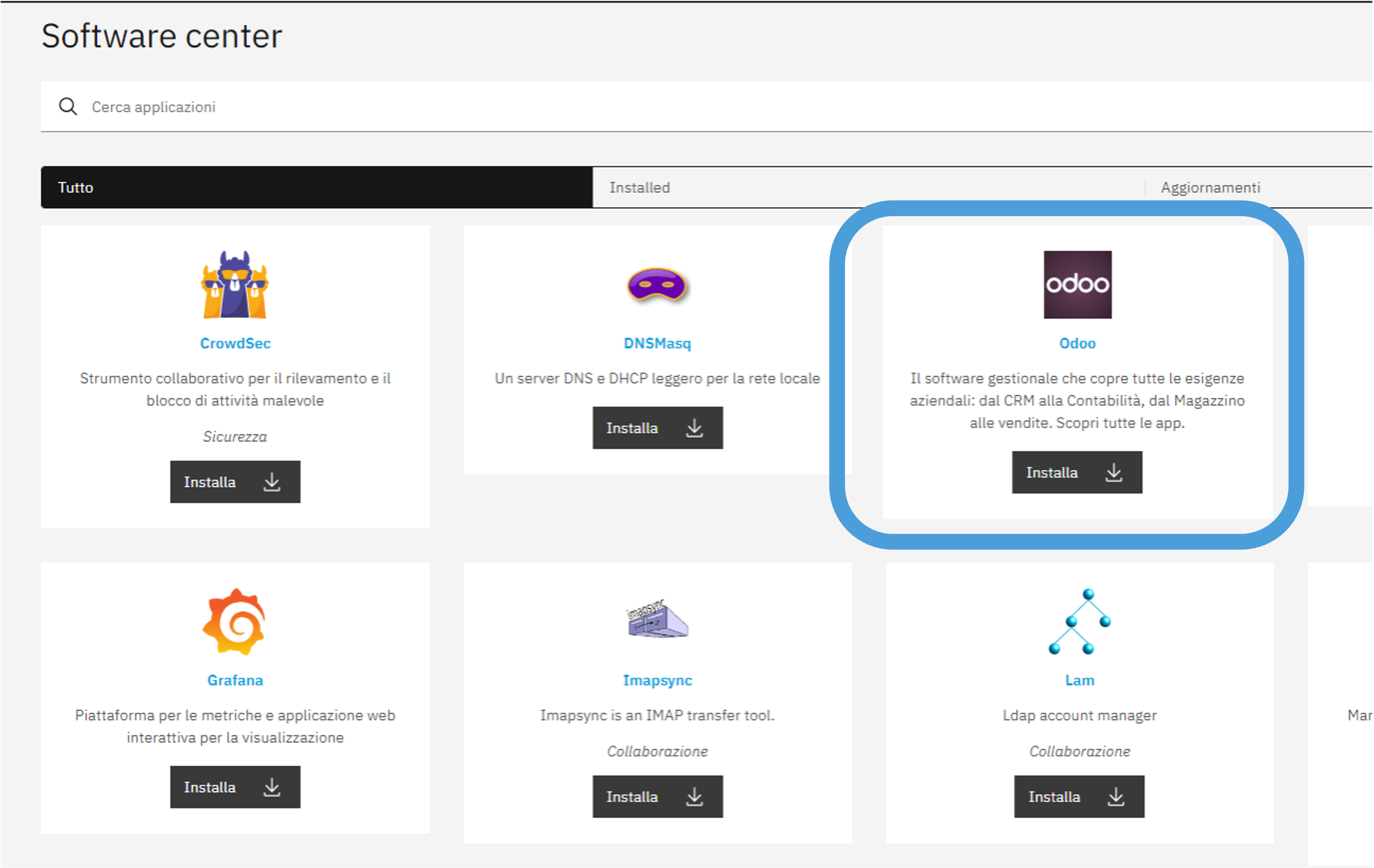
Task: Click the Sicurezza category label under CrowdSec
Action: point(235,436)
